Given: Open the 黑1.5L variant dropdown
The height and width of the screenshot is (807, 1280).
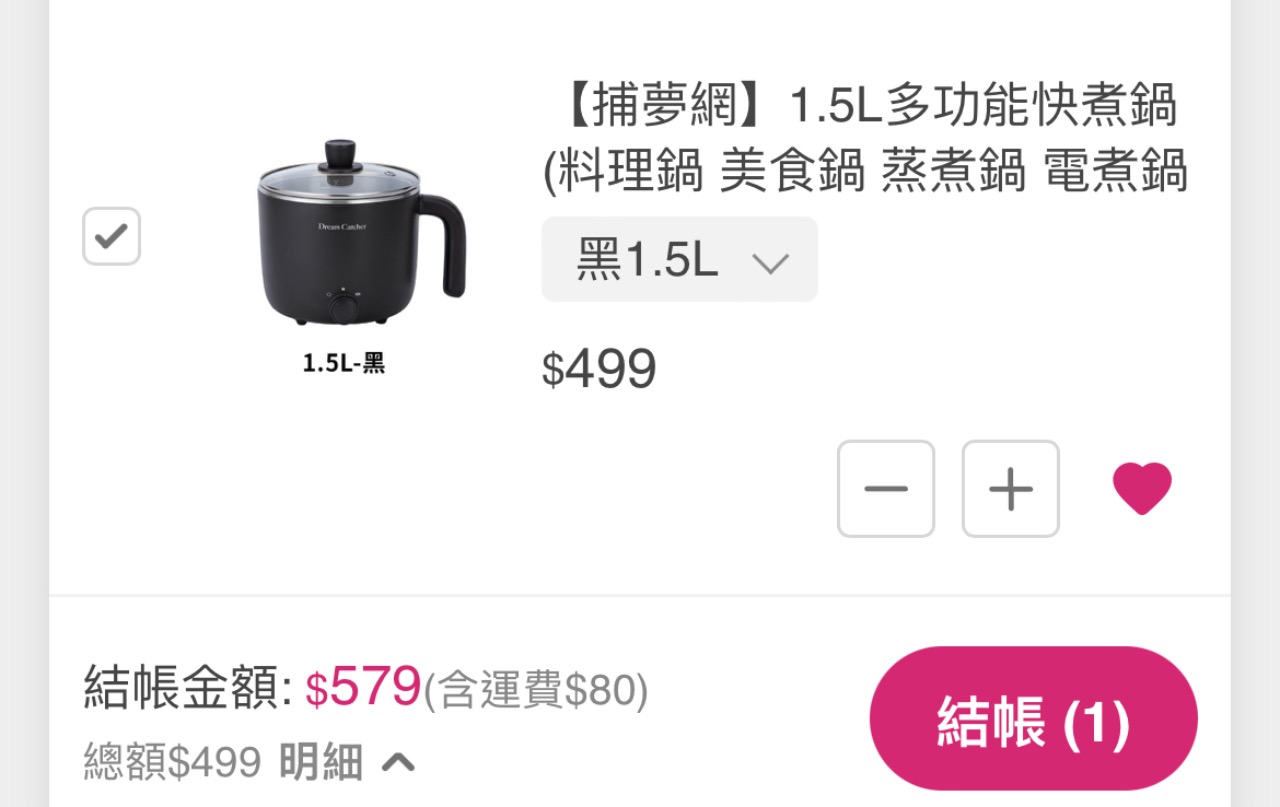Looking at the screenshot, I should (x=680, y=259).
